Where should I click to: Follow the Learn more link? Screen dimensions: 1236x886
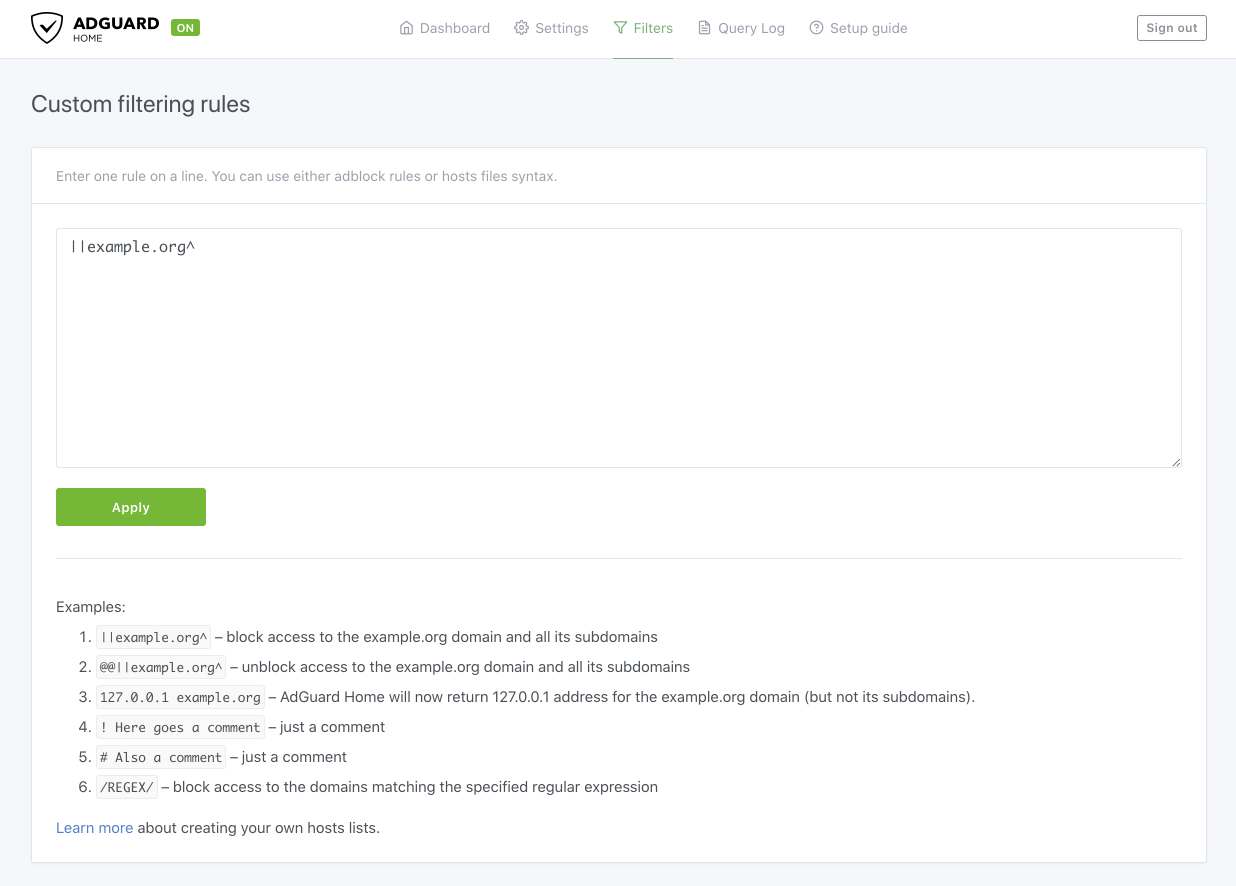[x=94, y=827]
